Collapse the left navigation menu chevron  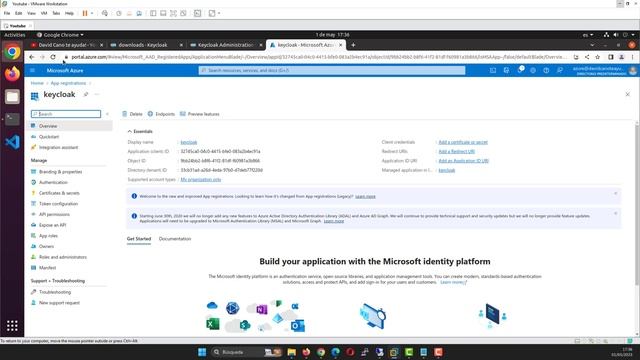click(x=107, y=114)
